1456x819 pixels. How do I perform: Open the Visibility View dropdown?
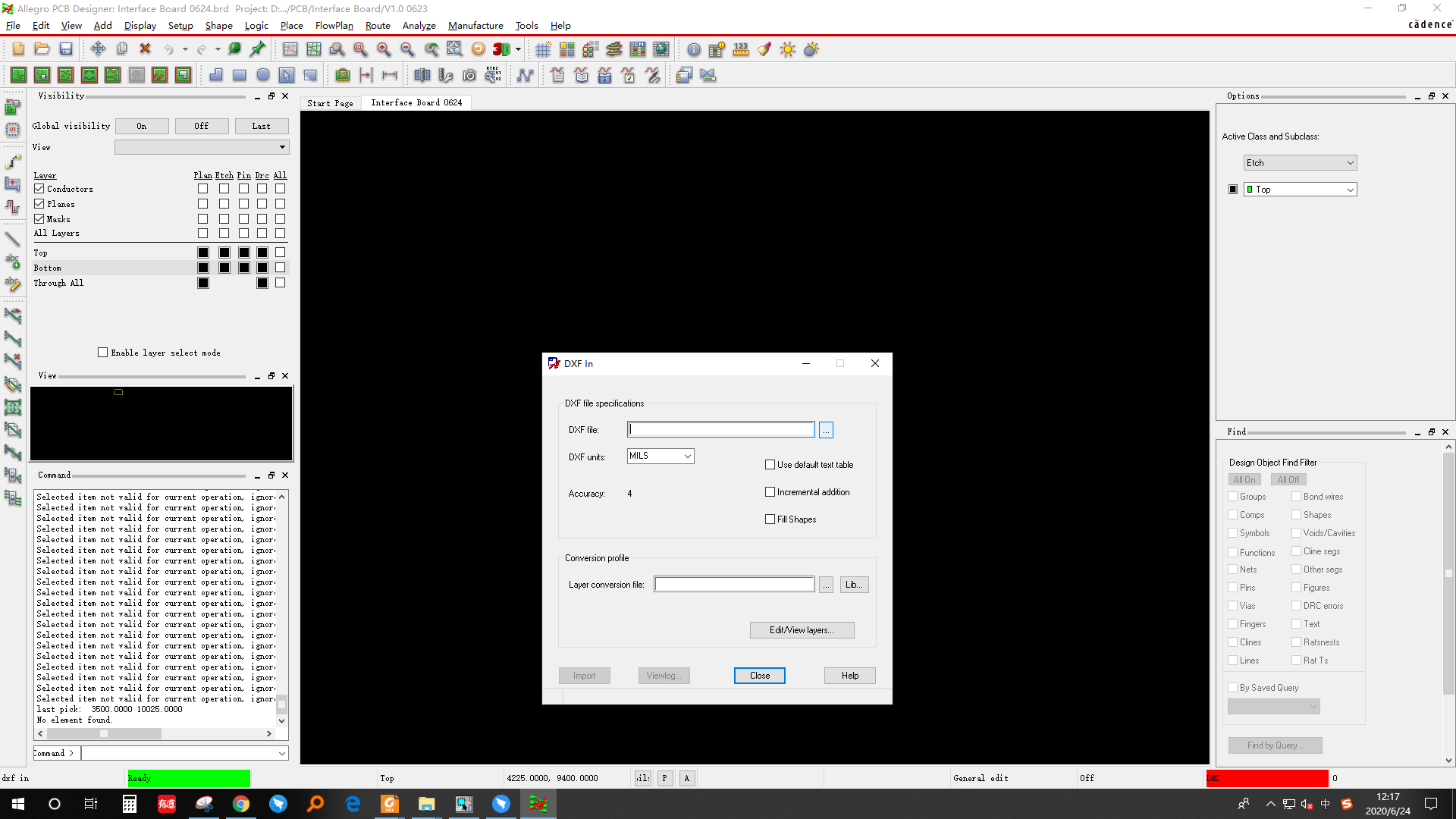pos(202,147)
